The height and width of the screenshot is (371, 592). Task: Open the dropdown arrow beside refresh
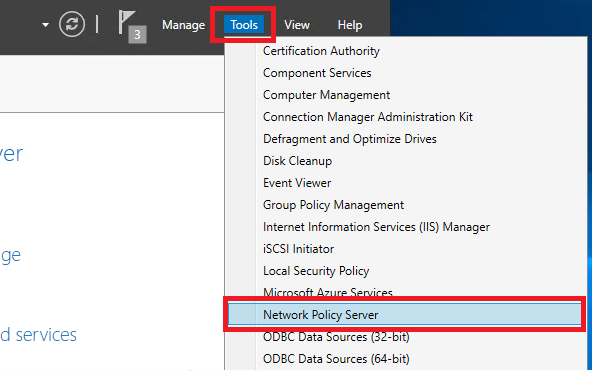(x=46, y=25)
